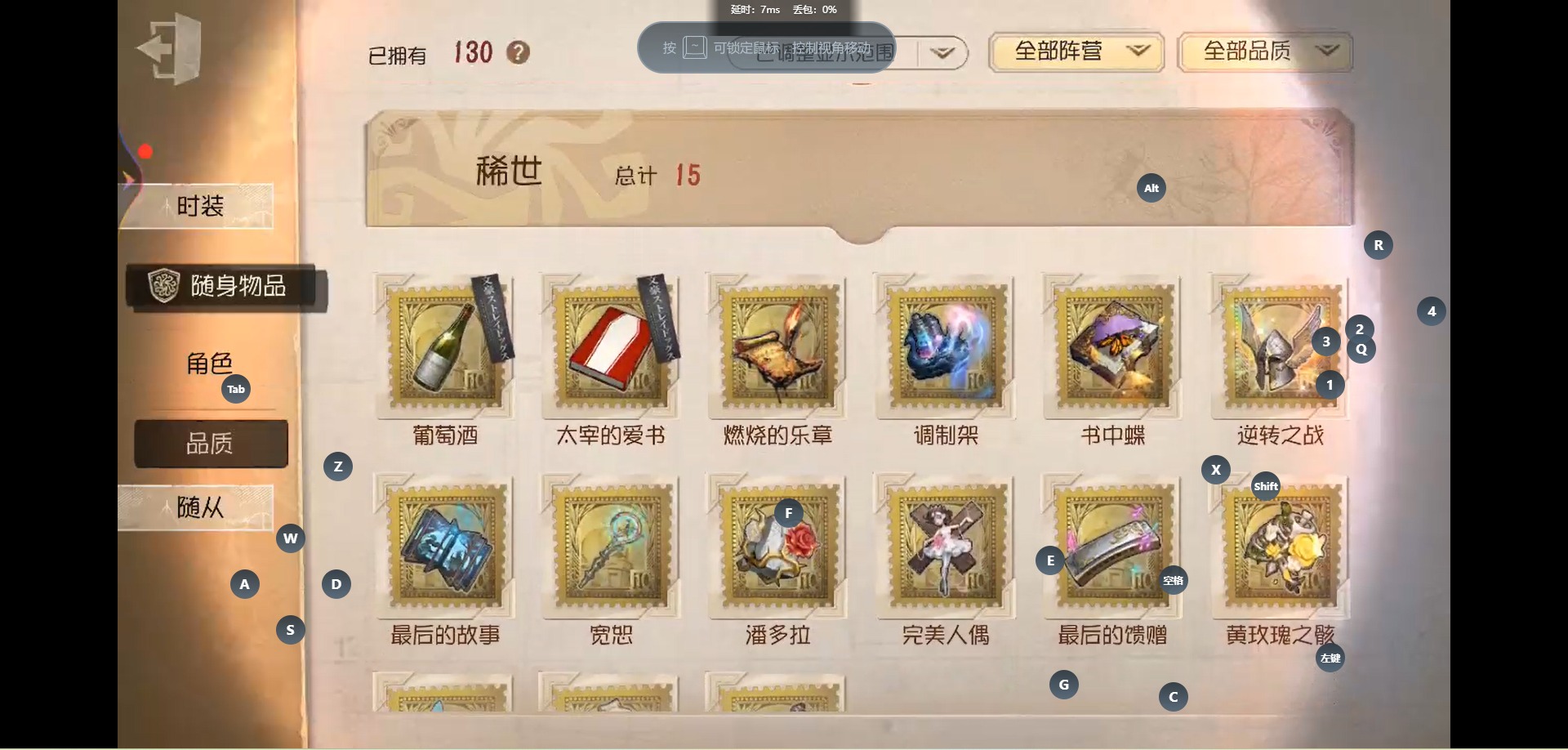
Task: Open the question mark help icon
Action: coord(518,53)
